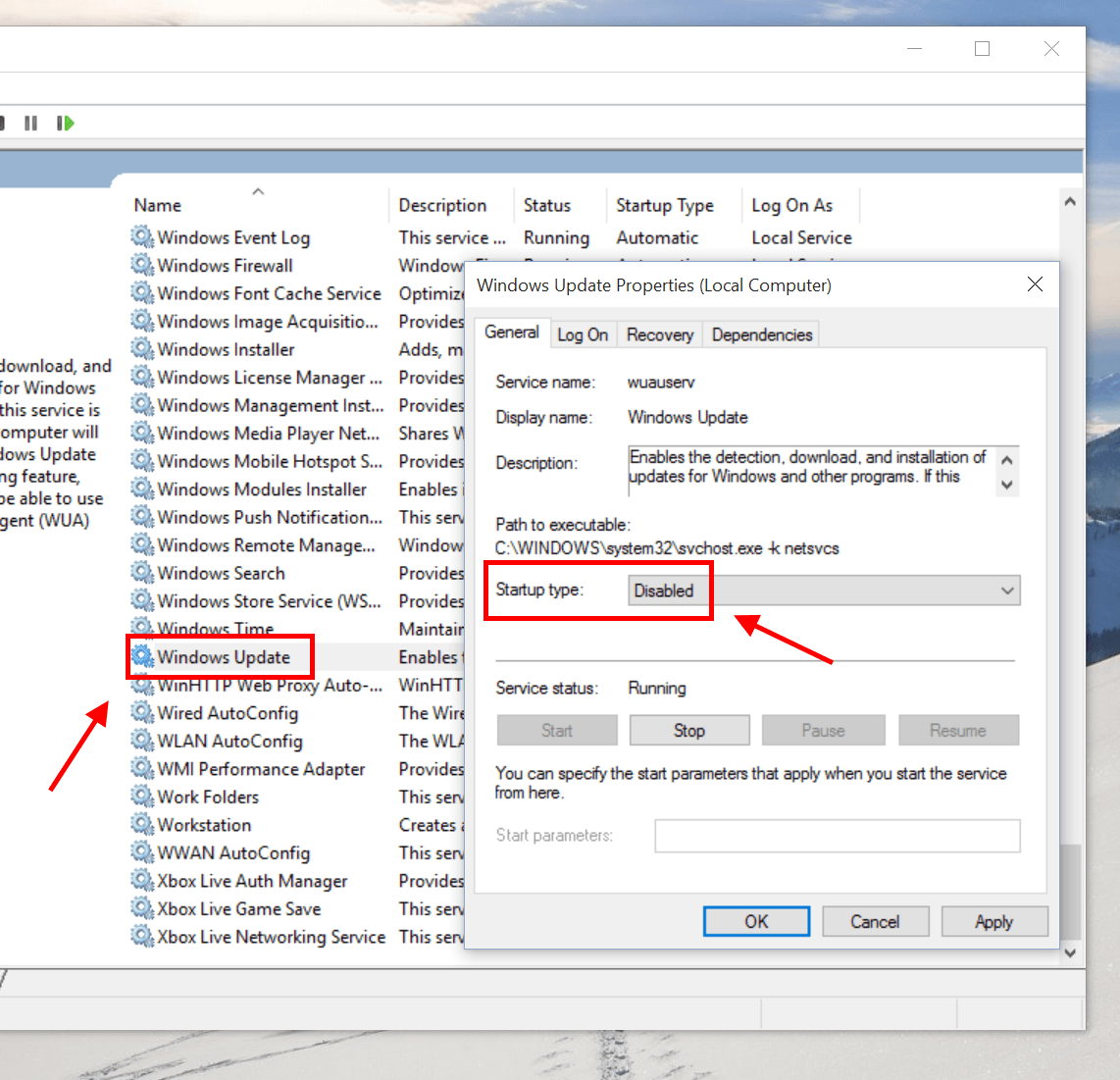This screenshot has width=1120, height=1080.
Task: Click the Start parameters input field
Action: coord(838,836)
